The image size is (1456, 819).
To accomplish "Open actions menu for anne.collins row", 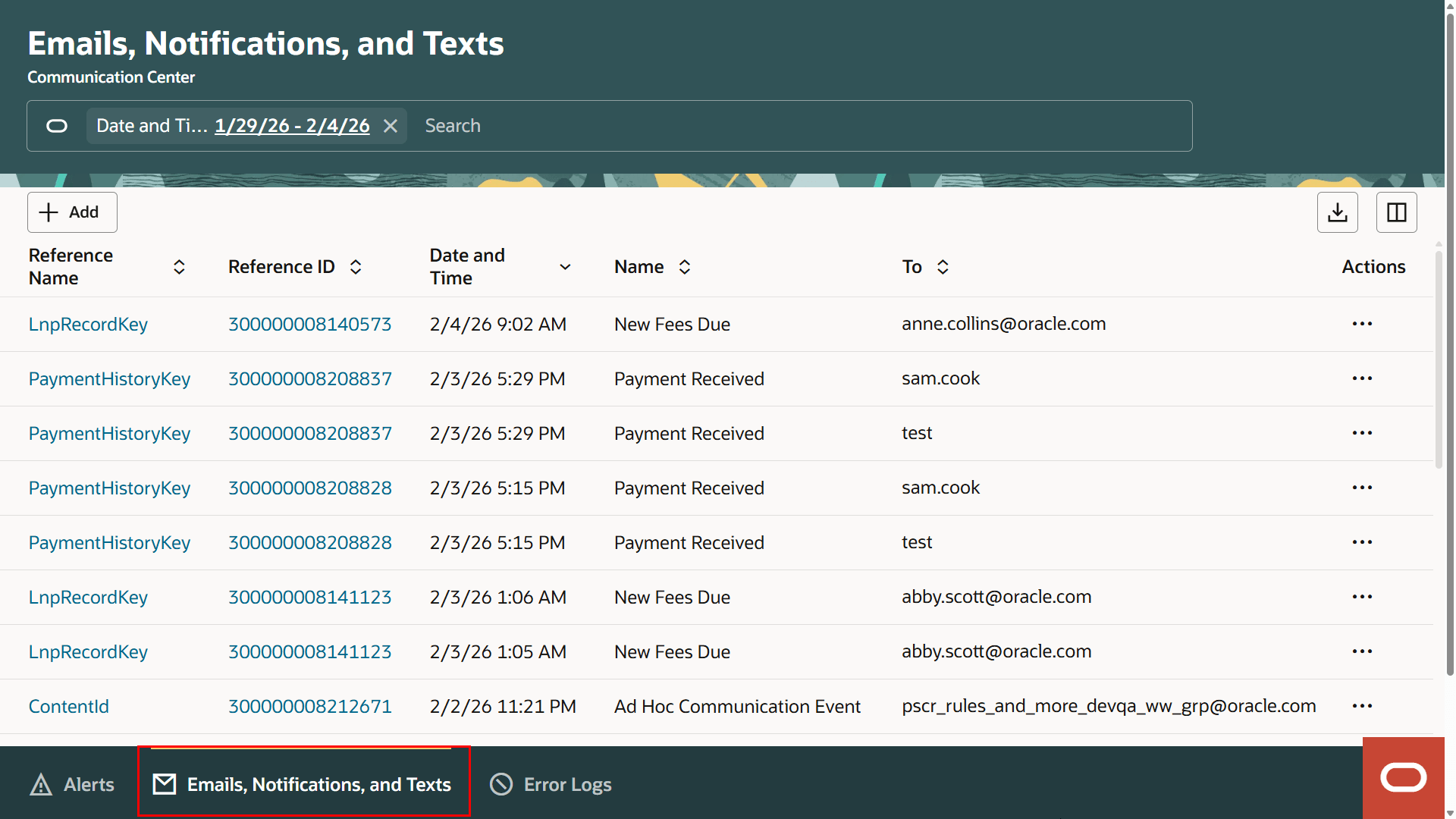I will pos(1362,324).
